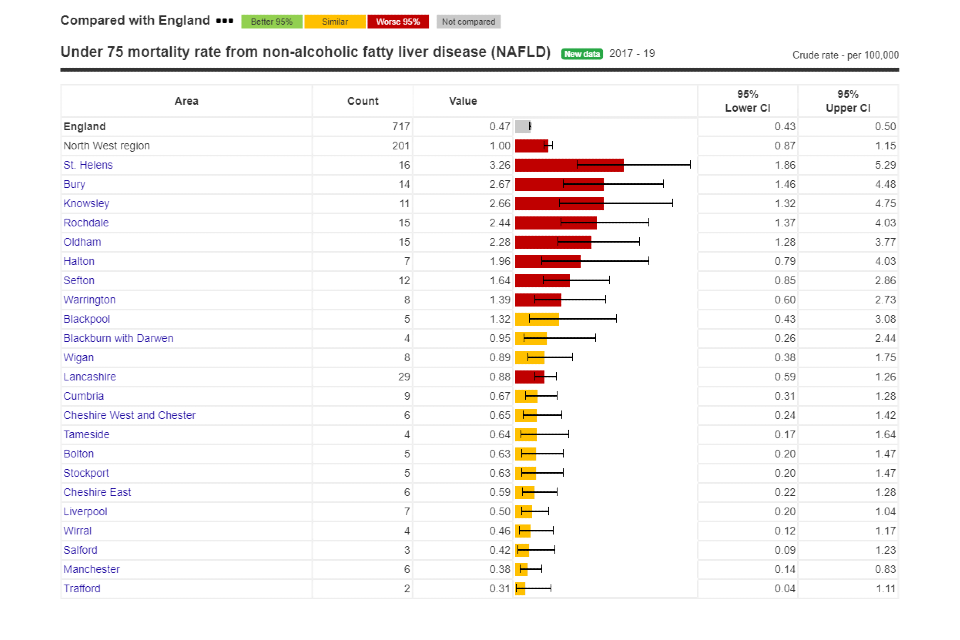The height and width of the screenshot is (640, 960).
Task: Click the Cheshire West and Chester link
Action: [x=129, y=415]
